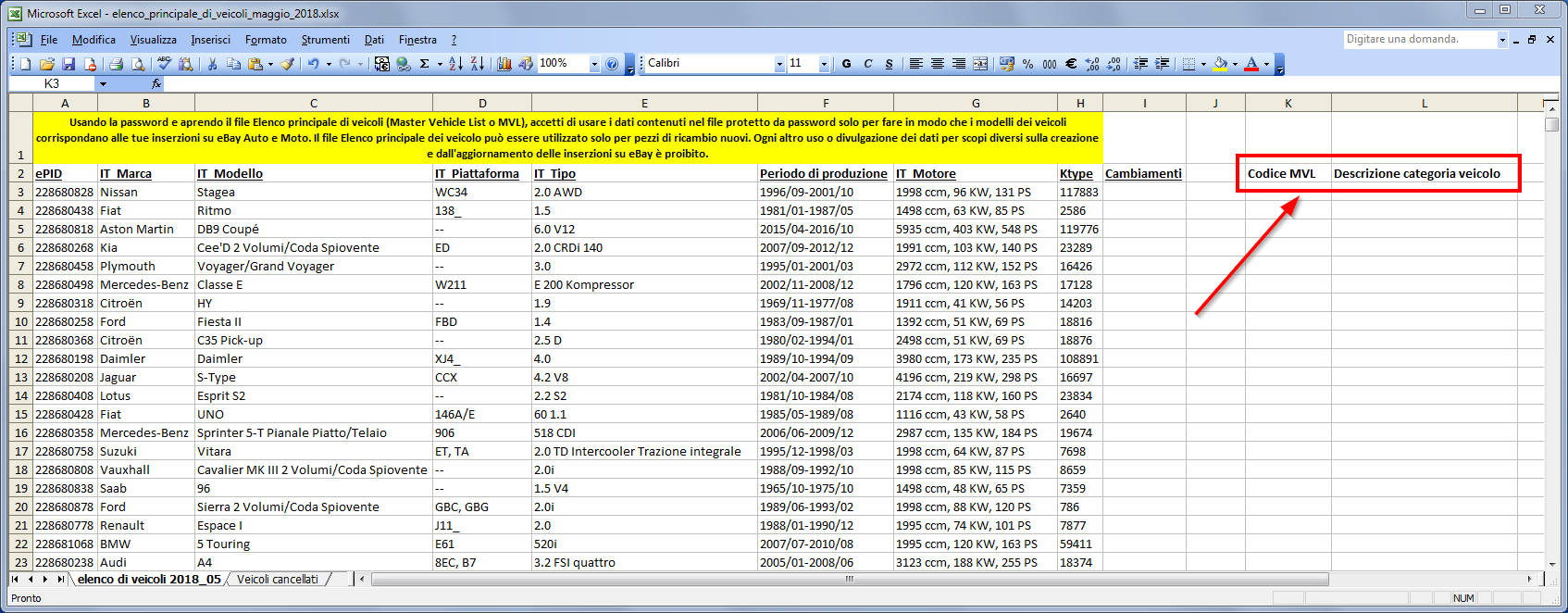
Task: Run the ABC spelling check
Action: coord(165,64)
